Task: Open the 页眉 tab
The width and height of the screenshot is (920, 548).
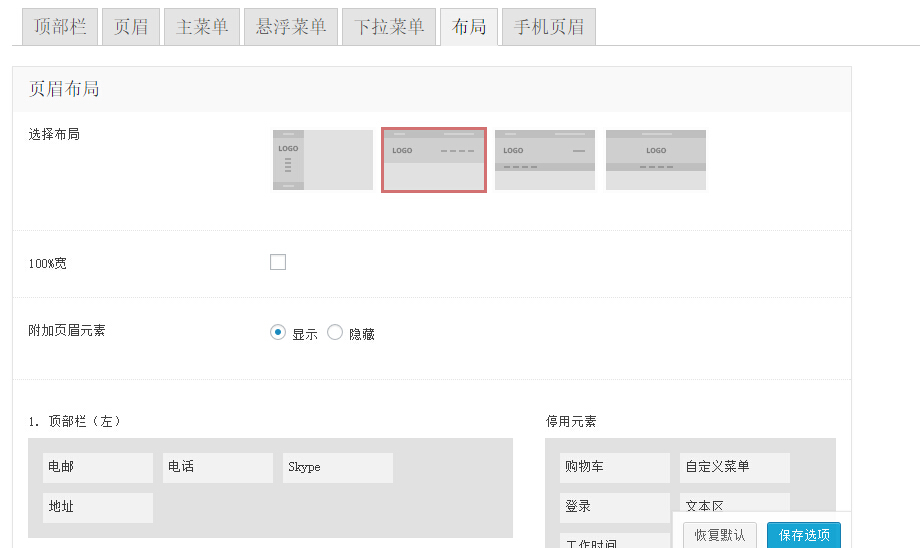Action: (130, 27)
